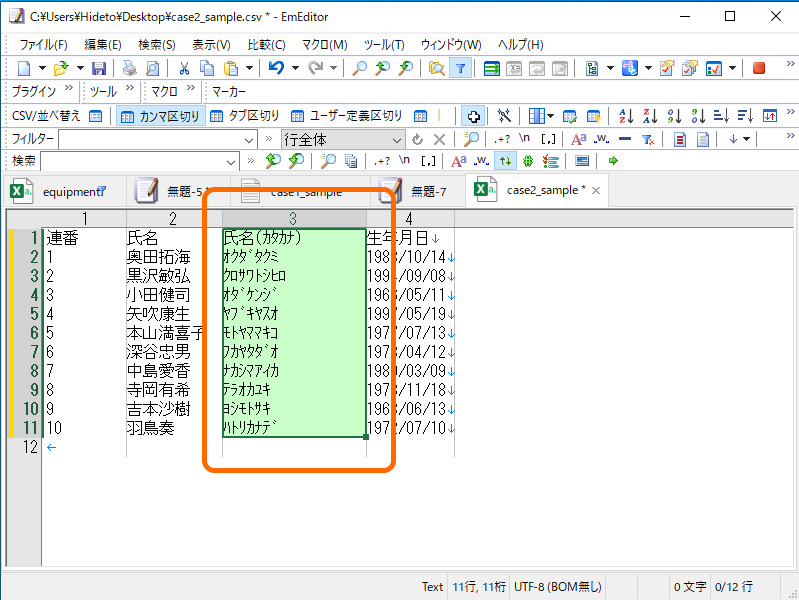This screenshot has width=799, height=600.
Task: Toggle match case Aa in search bar
Action: coord(458,161)
